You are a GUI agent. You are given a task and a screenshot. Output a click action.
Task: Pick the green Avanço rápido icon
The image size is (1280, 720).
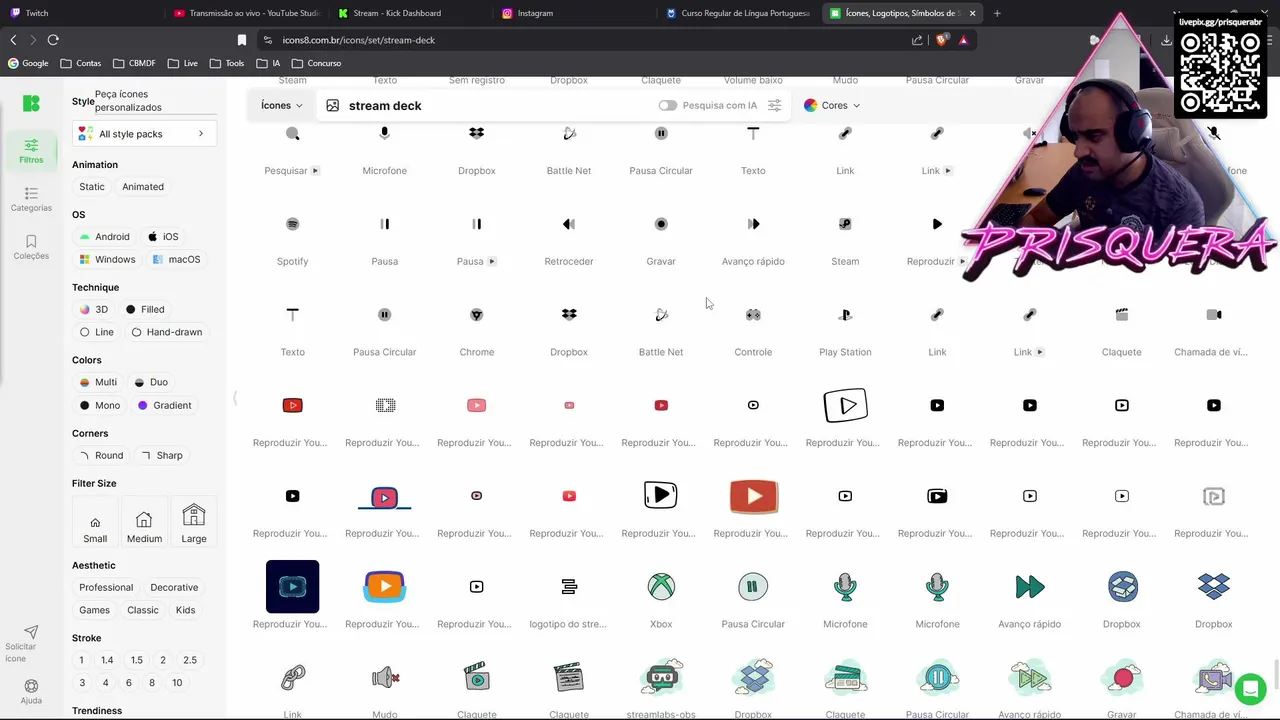click(x=1030, y=587)
